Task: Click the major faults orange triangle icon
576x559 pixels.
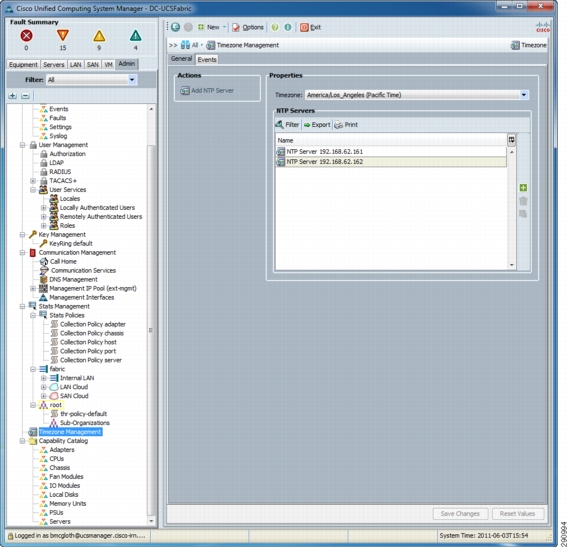Action: click(x=63, y=36)
